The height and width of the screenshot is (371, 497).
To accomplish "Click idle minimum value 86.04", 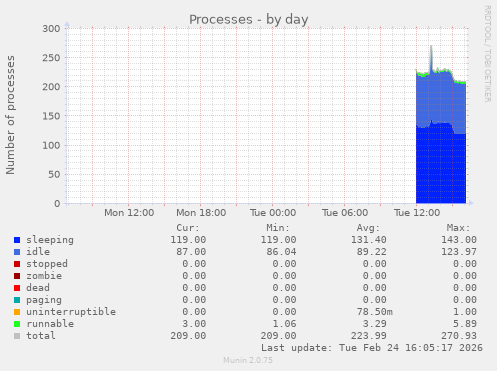I will [281, 252].
